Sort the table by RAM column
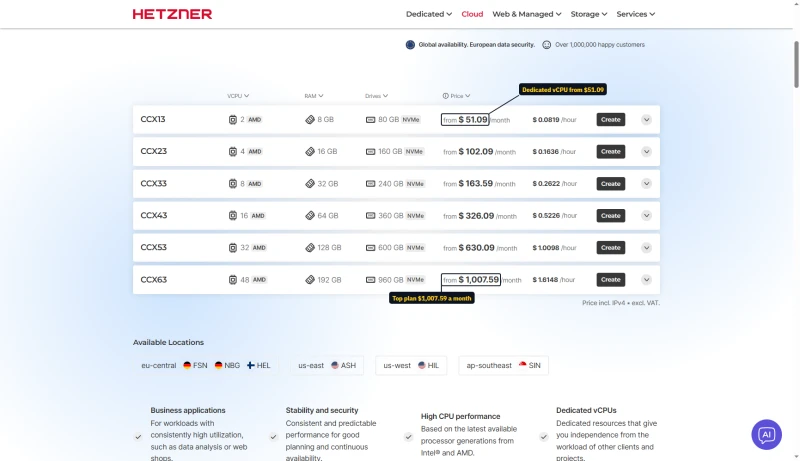Image resolution: width=800 pixels, height=461 pixels. 314,96
